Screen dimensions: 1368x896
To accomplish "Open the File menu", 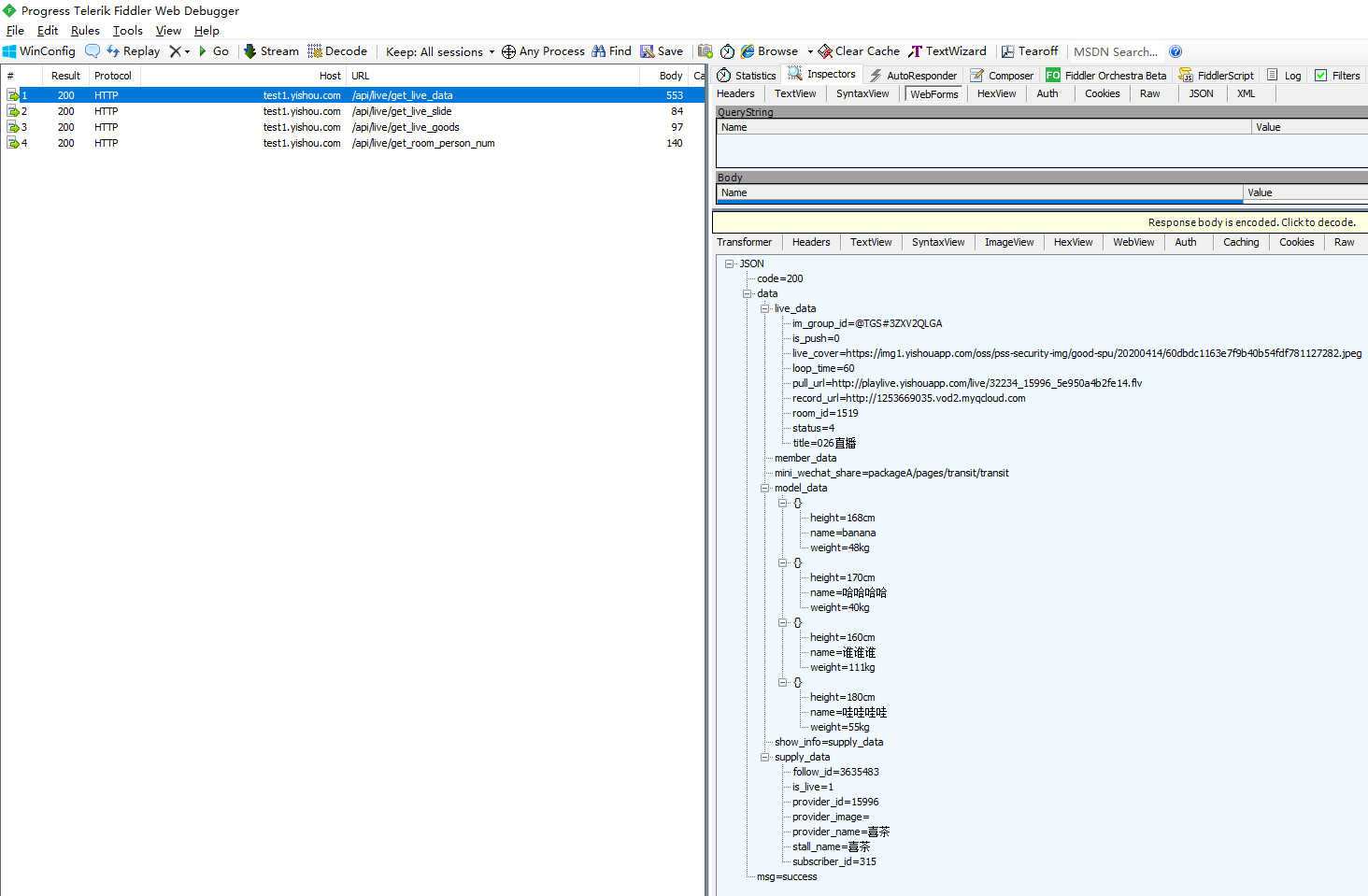I will (16, 31).
